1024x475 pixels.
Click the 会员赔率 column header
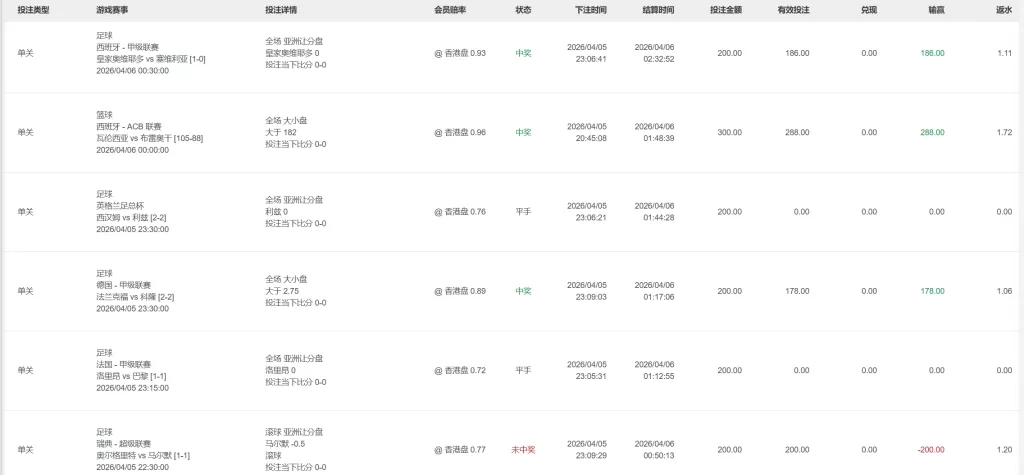tap(450, 9)
